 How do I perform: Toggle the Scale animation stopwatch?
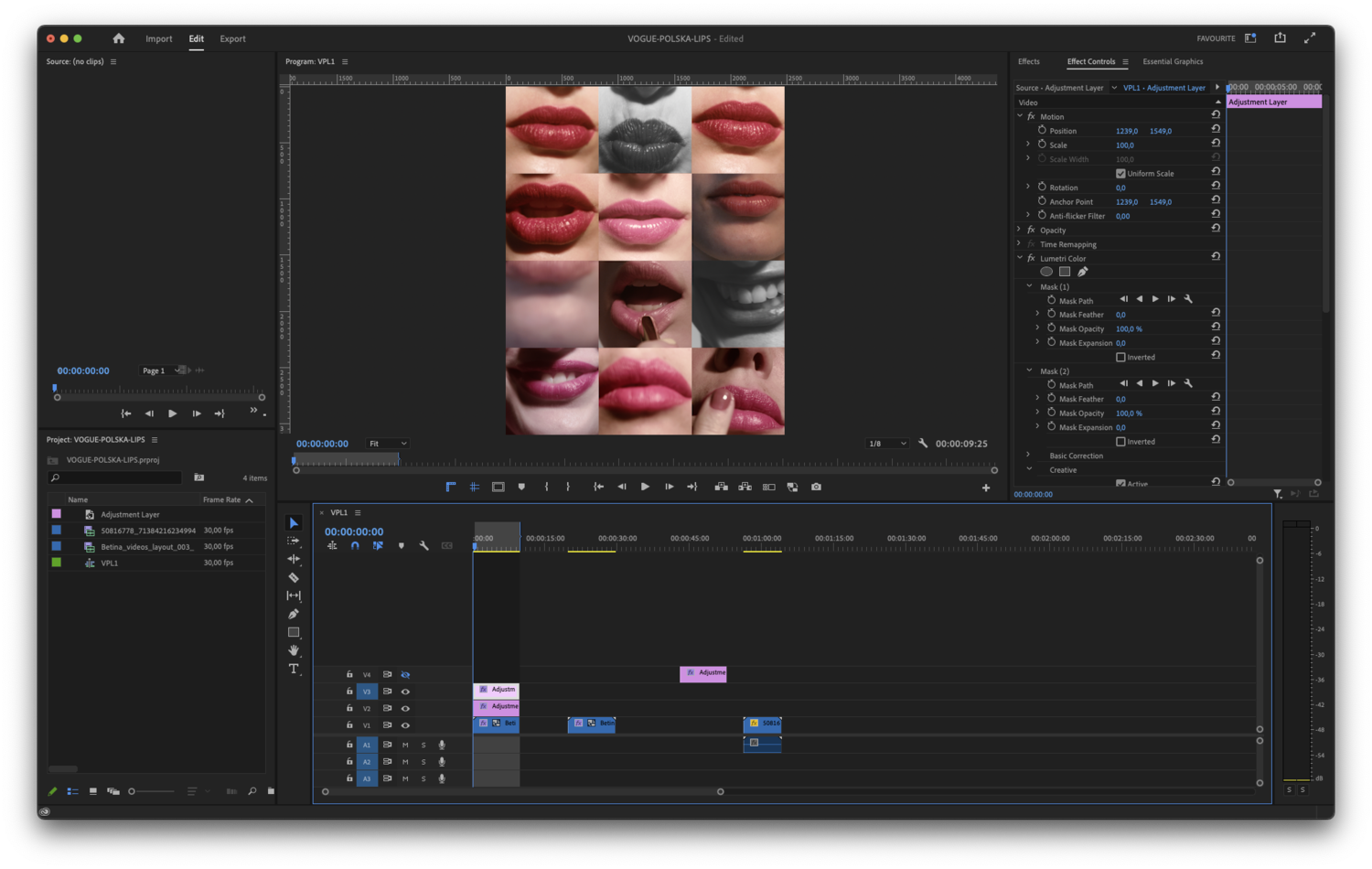pyautogui.click(x=1042, y=145)
